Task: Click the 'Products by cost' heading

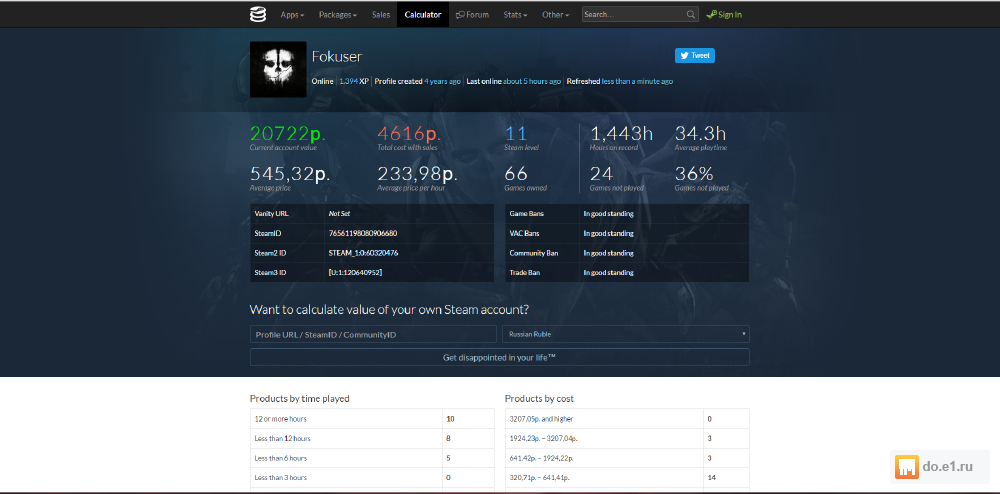Action: (x=540, y=398)
